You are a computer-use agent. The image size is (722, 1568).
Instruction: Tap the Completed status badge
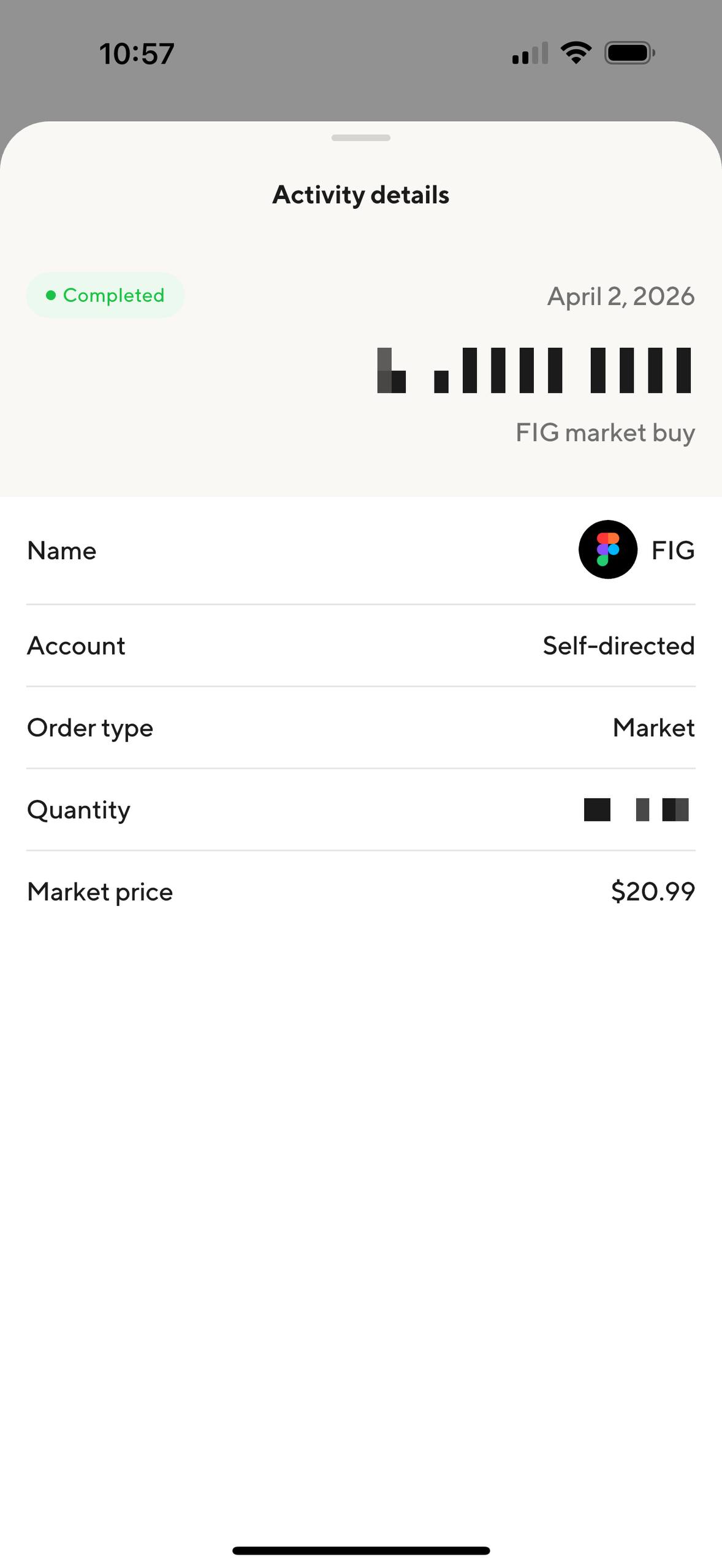pos(105,295)
